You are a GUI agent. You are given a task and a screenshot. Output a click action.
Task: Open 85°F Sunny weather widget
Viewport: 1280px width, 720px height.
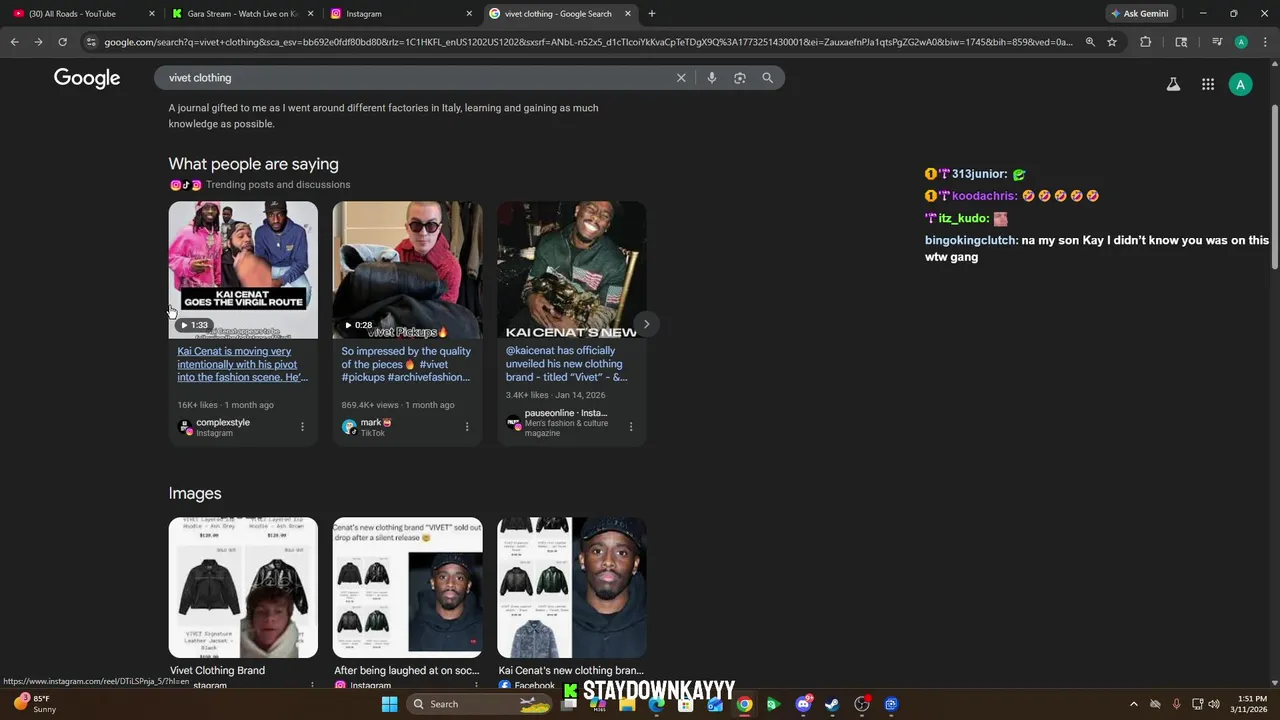coord(33,704)
